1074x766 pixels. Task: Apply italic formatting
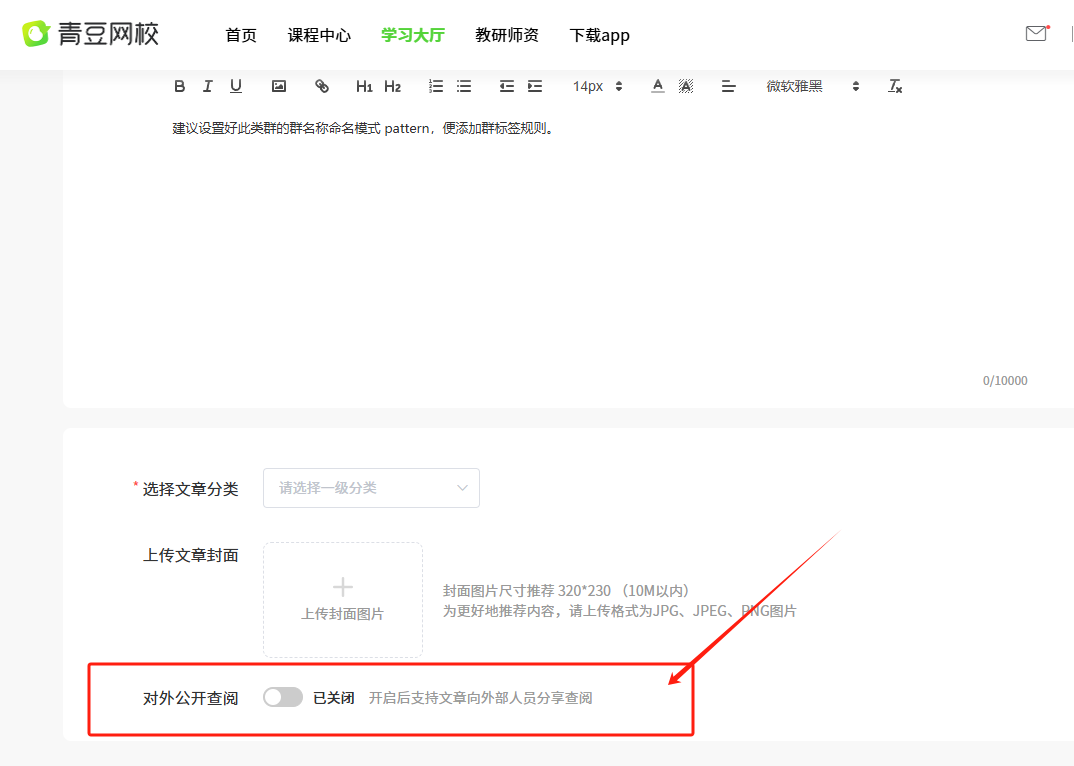point(208,86)
